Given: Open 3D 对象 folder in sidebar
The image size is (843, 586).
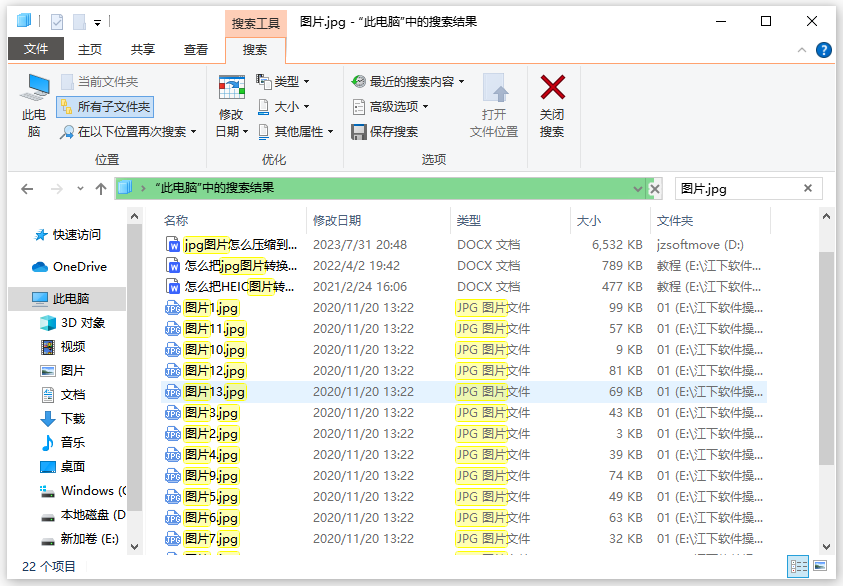Looking at the screenshot, I should point(73,323).
